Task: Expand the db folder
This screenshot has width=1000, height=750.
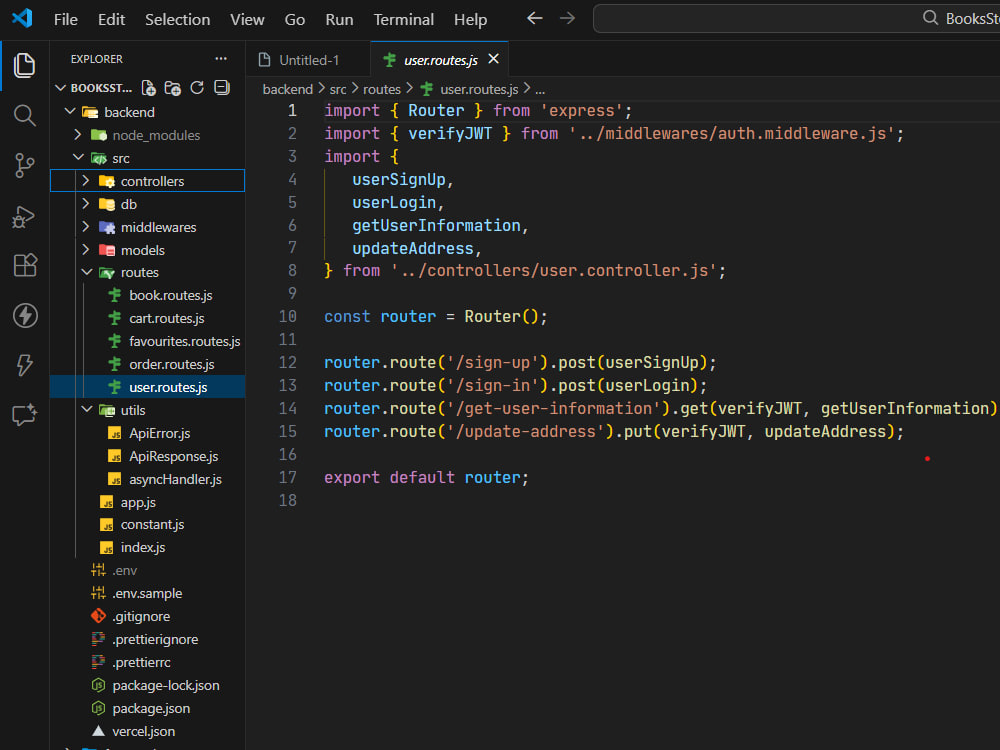Action: pos(147,204)
